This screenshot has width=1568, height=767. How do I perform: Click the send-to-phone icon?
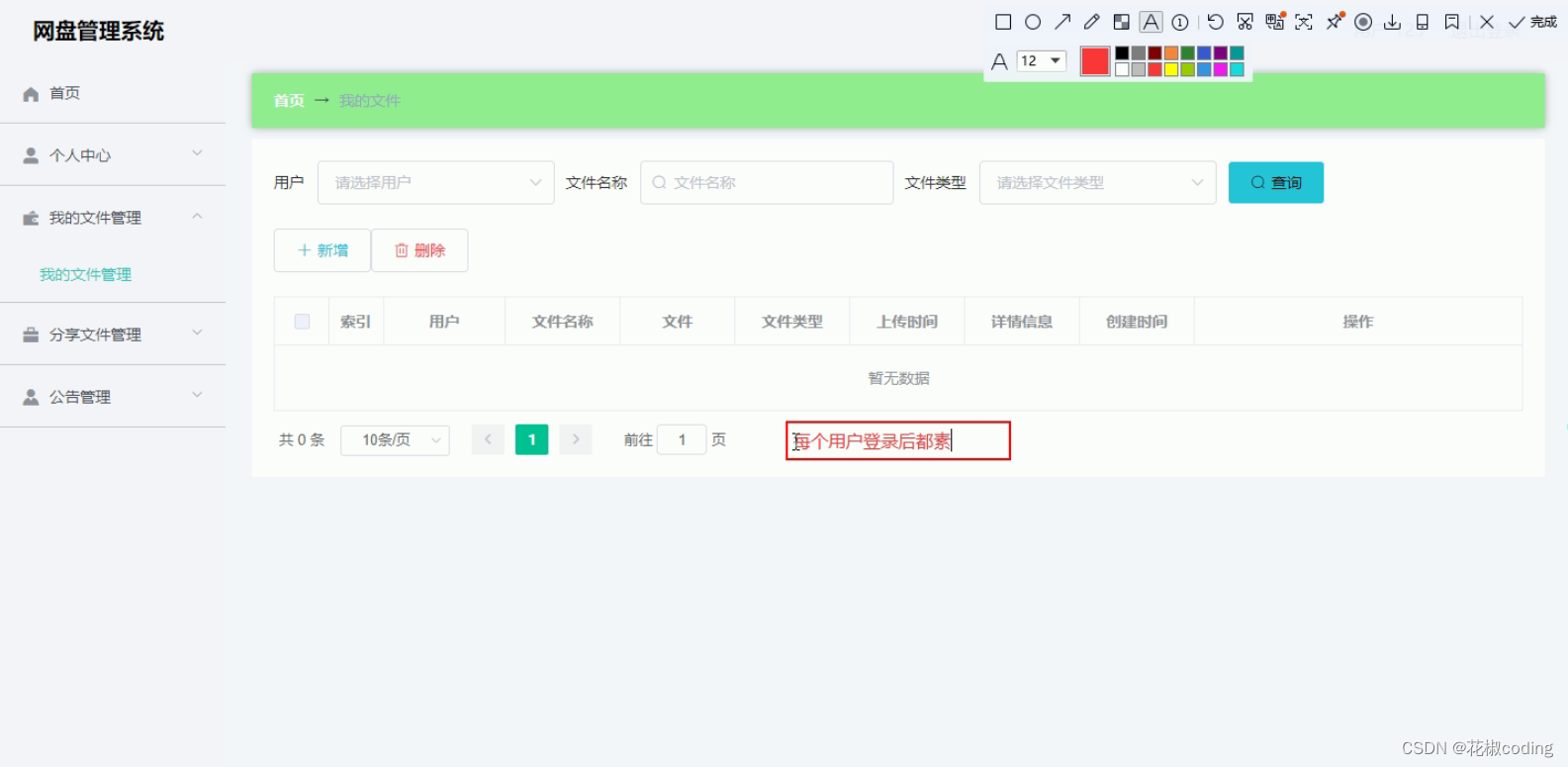pos(1423,22)
